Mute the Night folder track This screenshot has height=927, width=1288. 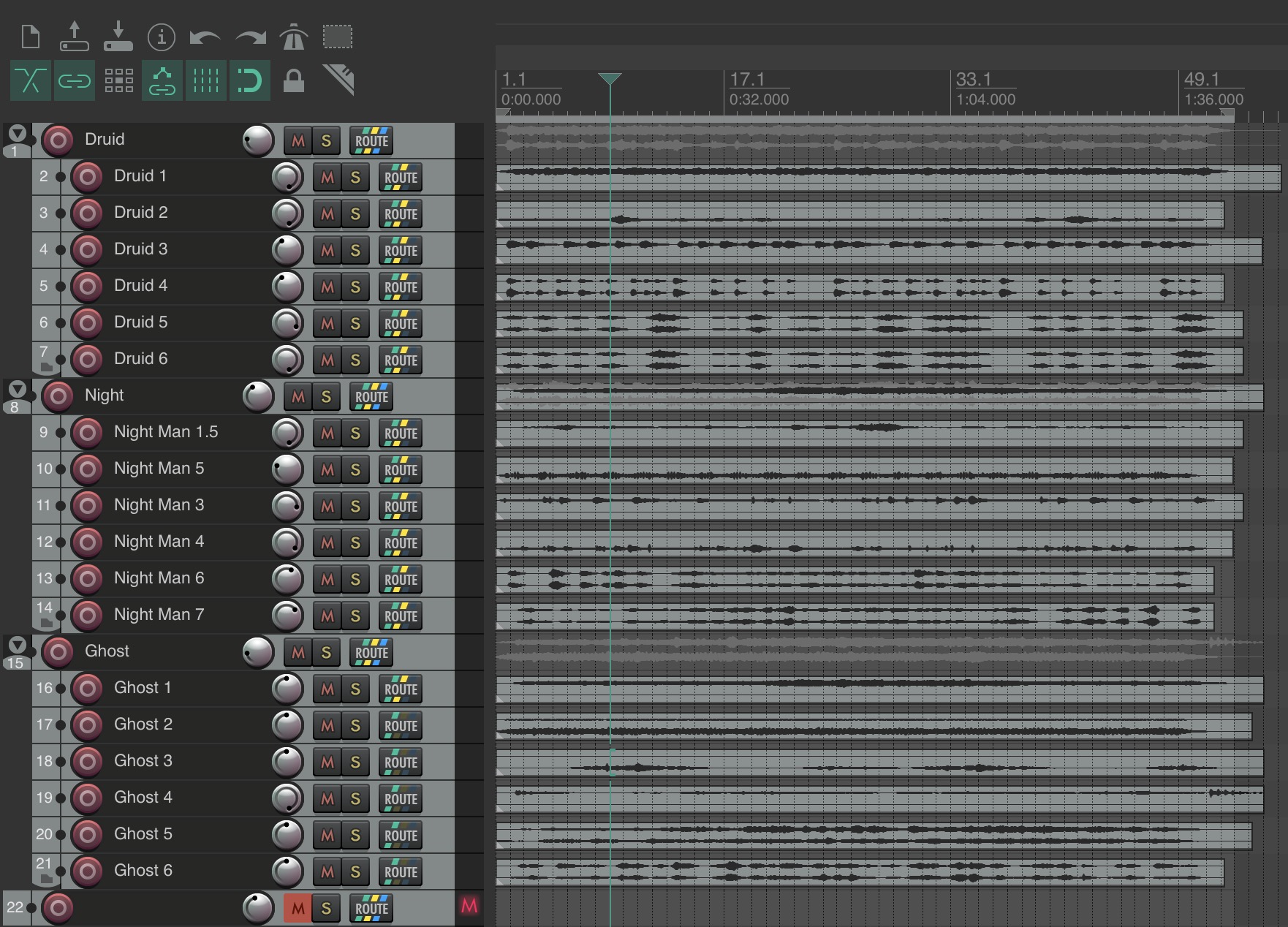click(298, 396)
